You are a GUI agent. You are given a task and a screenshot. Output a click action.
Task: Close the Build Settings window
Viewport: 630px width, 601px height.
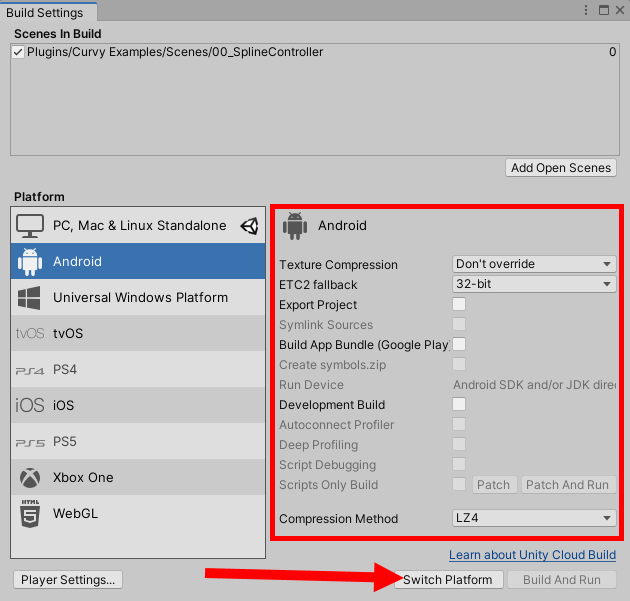pyautogui.click(x=620, y=10)
